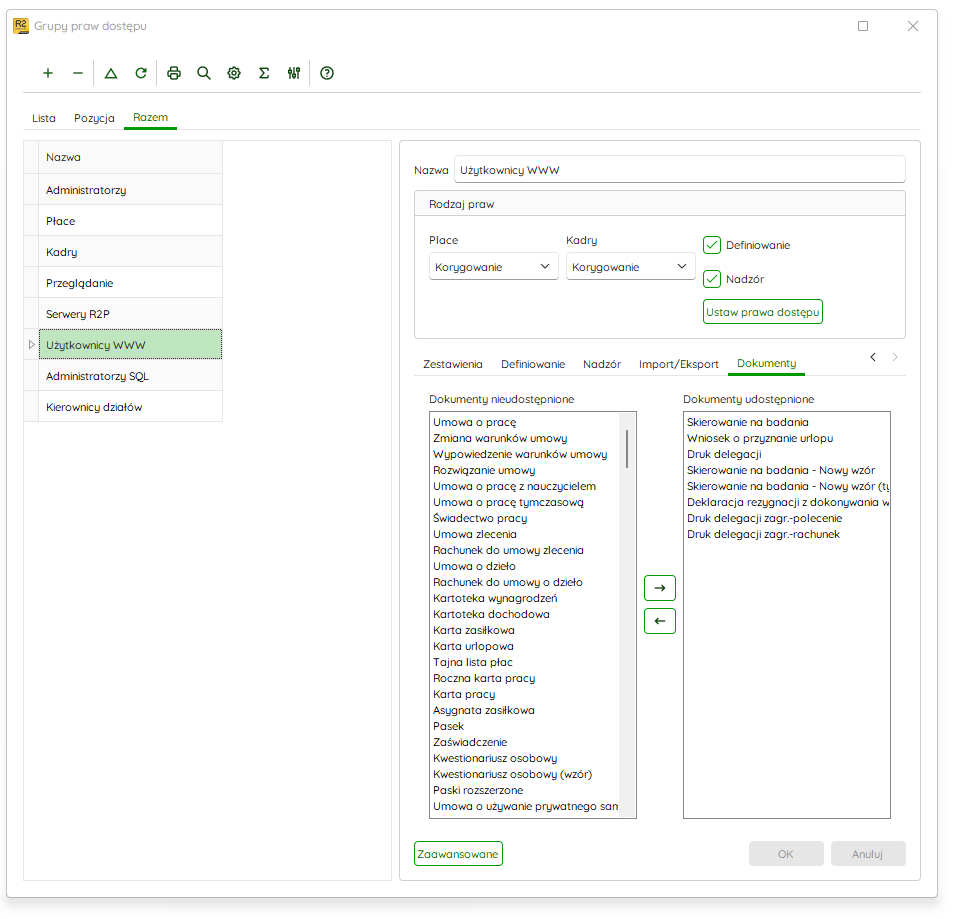Image resolution: width=953 pixels, height=919 pixels.
Task: Click into the Nazwa input field
Action: [x=679, y=170]
